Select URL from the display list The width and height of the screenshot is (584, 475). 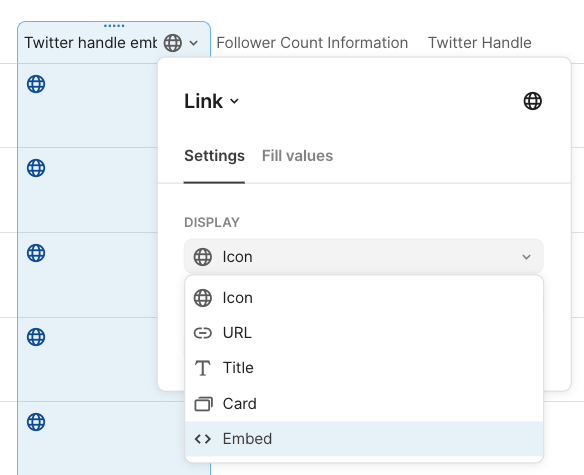coord(364,333)
